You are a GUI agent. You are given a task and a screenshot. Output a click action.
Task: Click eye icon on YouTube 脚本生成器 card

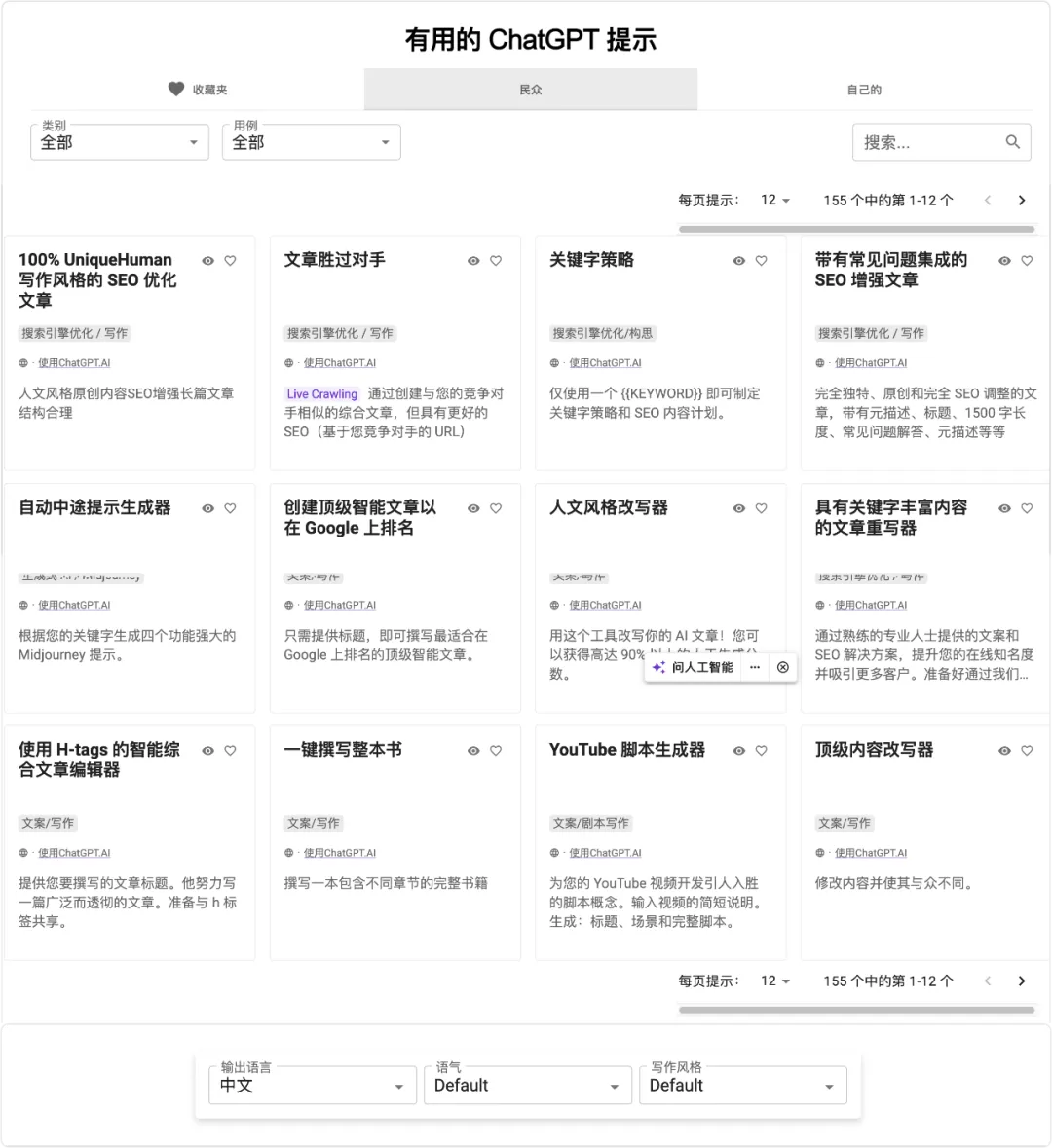[x=738, y=751]
